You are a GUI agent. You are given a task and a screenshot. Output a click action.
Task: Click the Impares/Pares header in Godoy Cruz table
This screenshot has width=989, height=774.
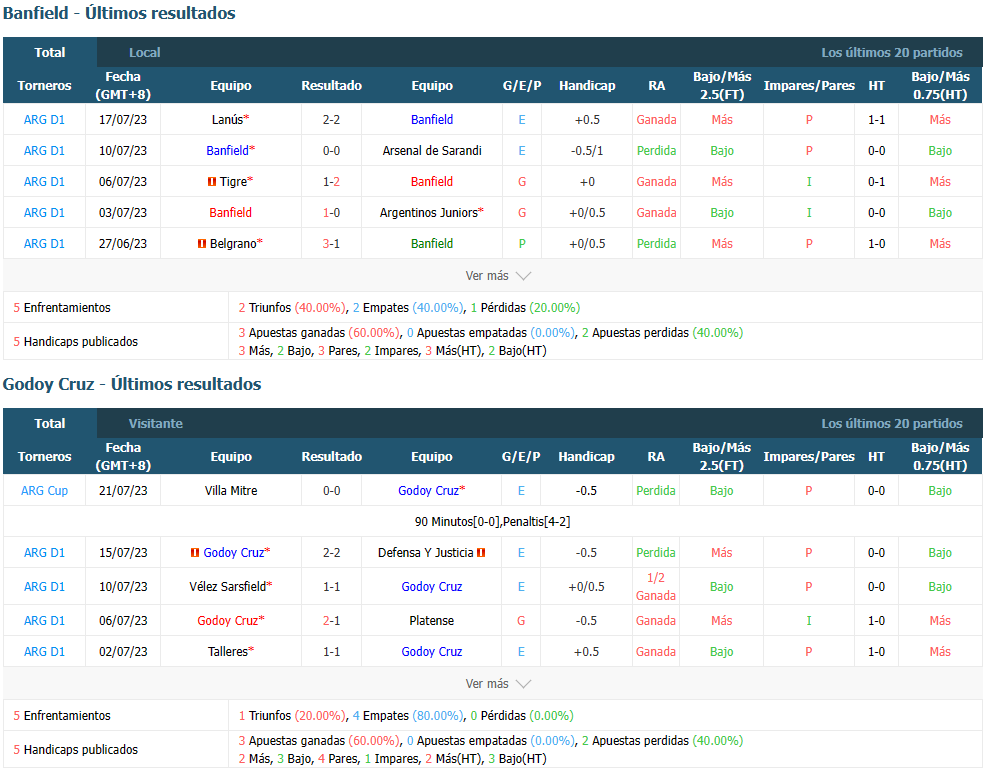tap(809, 456)
